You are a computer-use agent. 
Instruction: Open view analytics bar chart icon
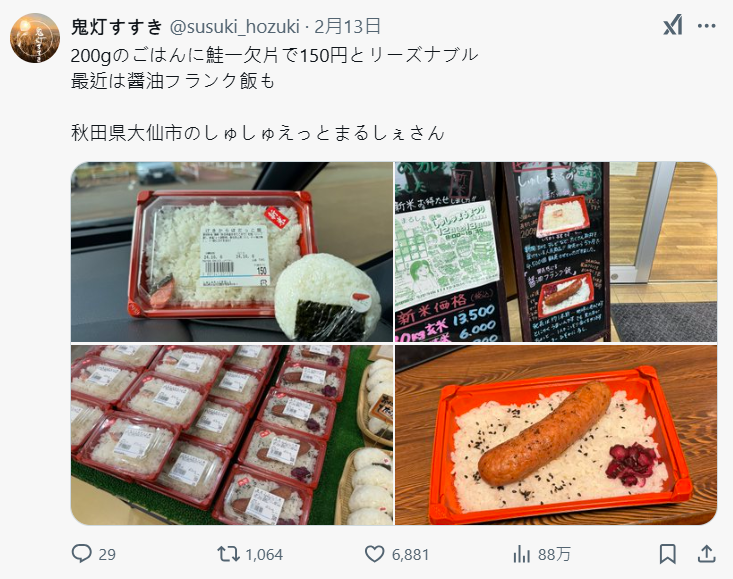coord(521,555)
